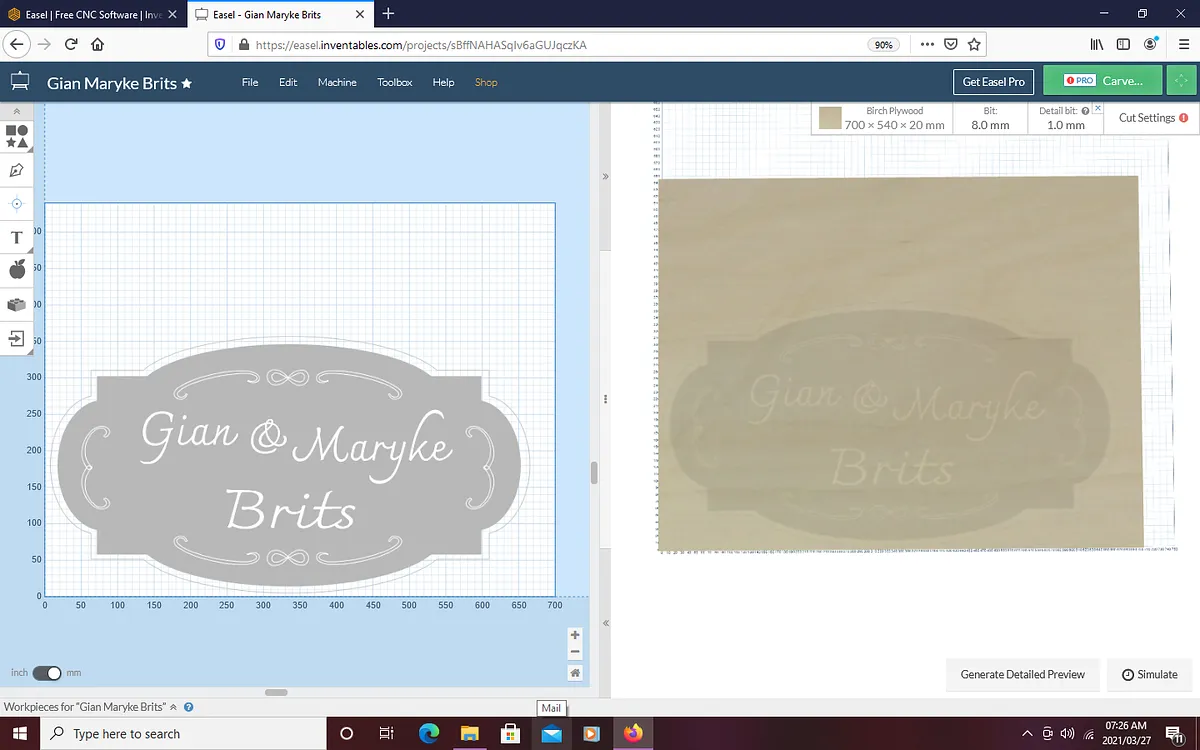Screen dimensions: 1200x750
Task: Collapse the left tool panel with chevrons
Action: click(17, 111)
